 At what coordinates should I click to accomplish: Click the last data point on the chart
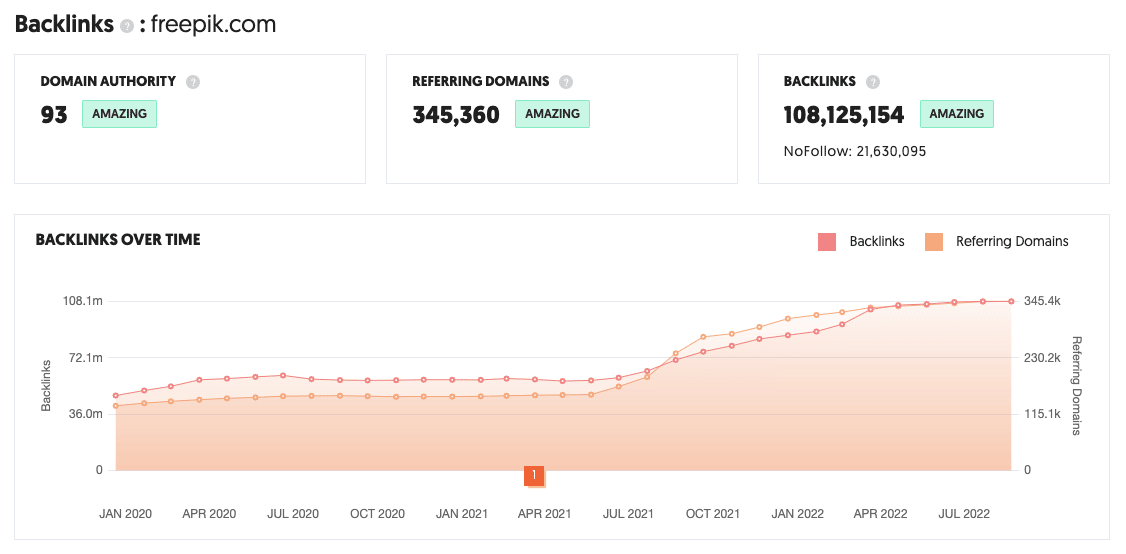click(1011, 301)
